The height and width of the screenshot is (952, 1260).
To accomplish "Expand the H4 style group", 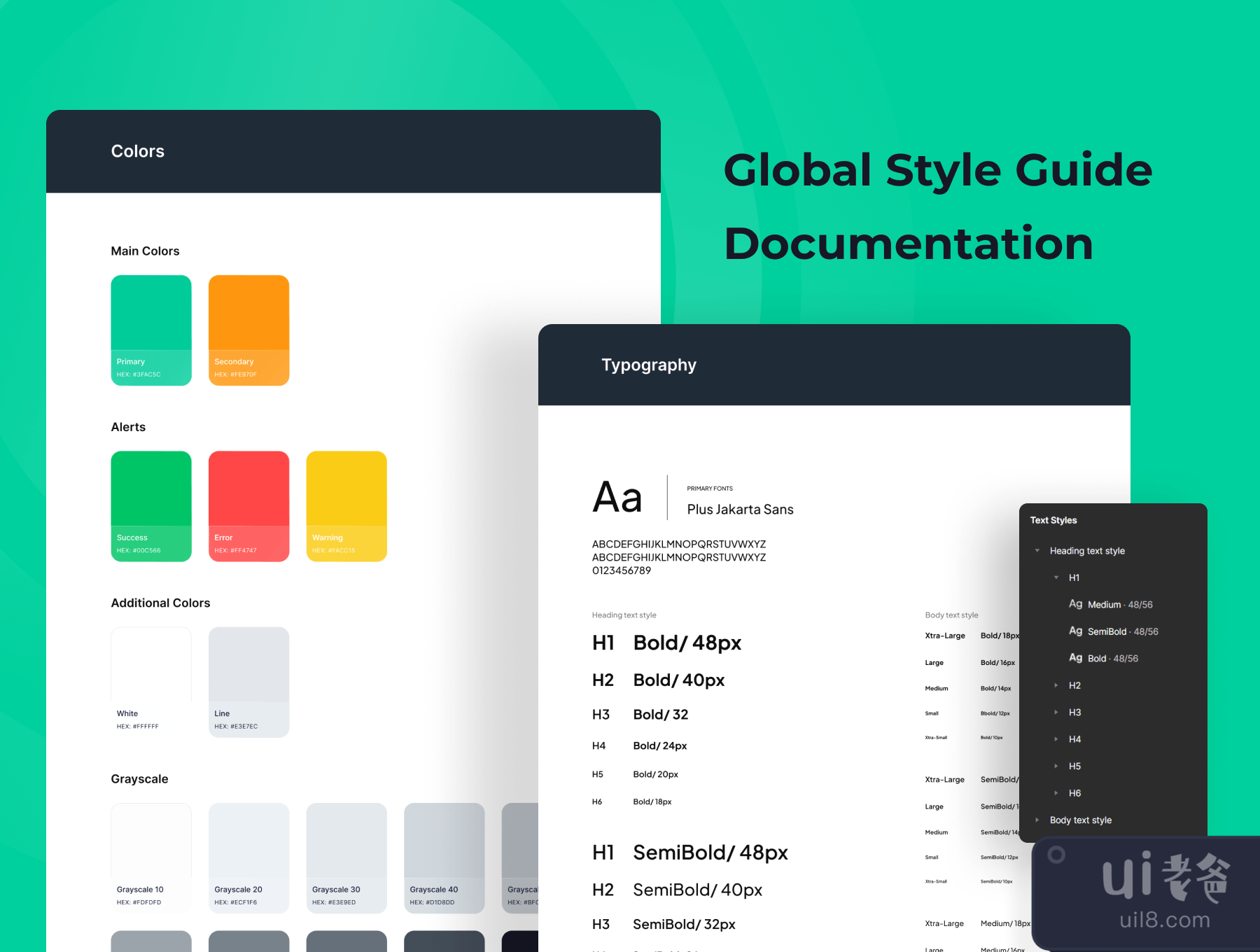I will pyautogui.click(x=1056, y=739).
